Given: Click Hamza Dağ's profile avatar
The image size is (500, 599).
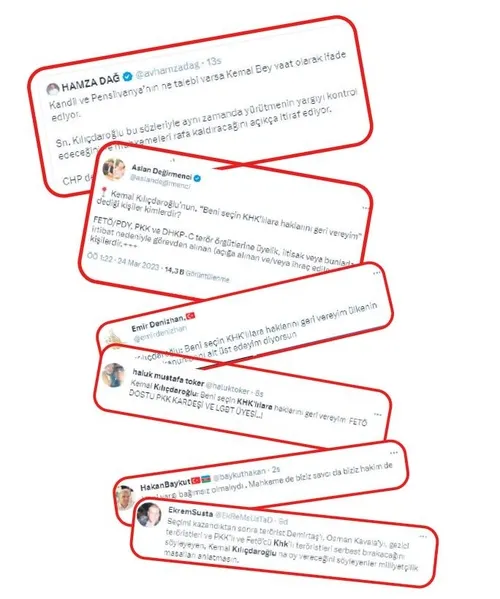Looking at the screenshot, I should coord(52,90).
